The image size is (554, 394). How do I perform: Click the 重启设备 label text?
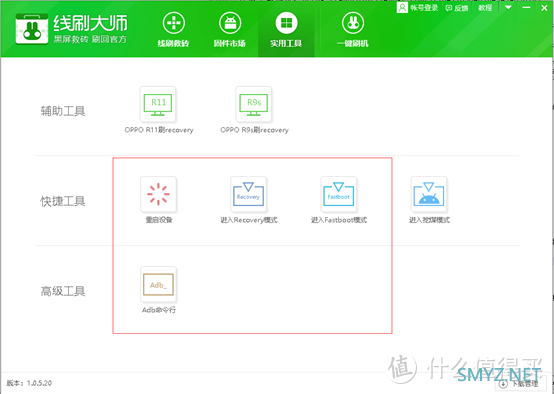159,220
